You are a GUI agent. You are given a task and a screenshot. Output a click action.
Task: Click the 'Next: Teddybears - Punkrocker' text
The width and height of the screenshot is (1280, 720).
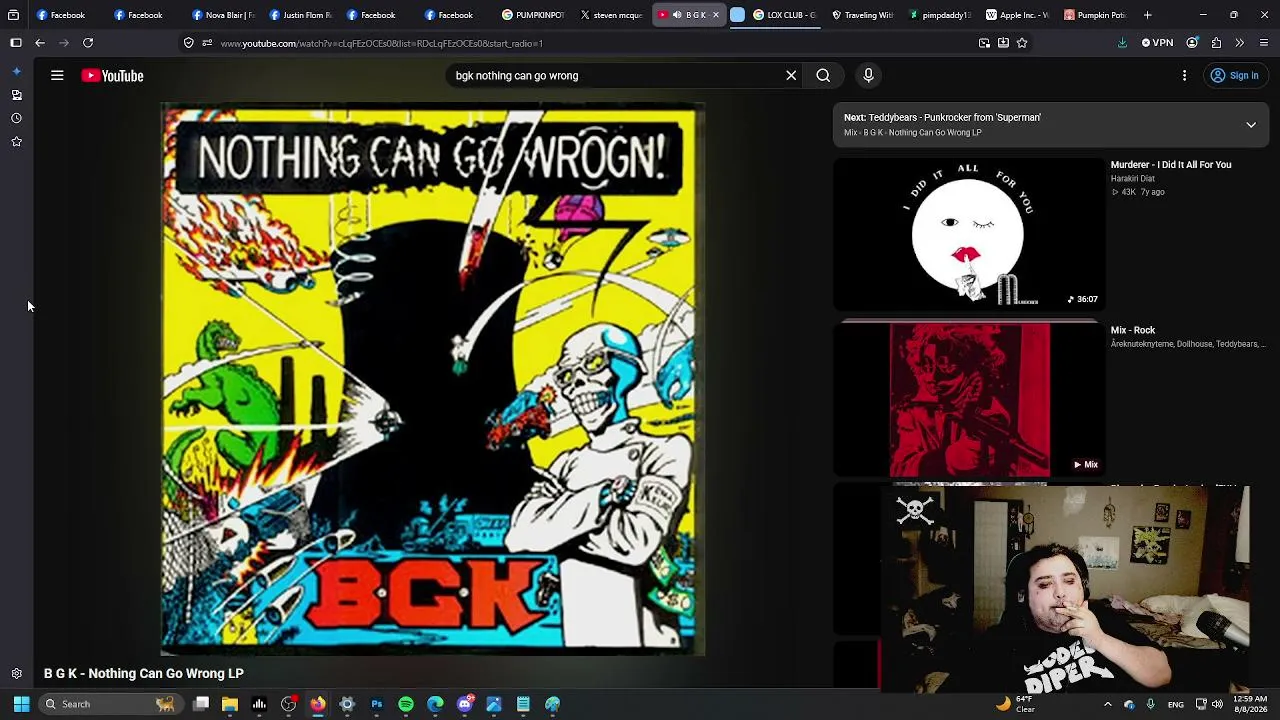click(942, 117)
